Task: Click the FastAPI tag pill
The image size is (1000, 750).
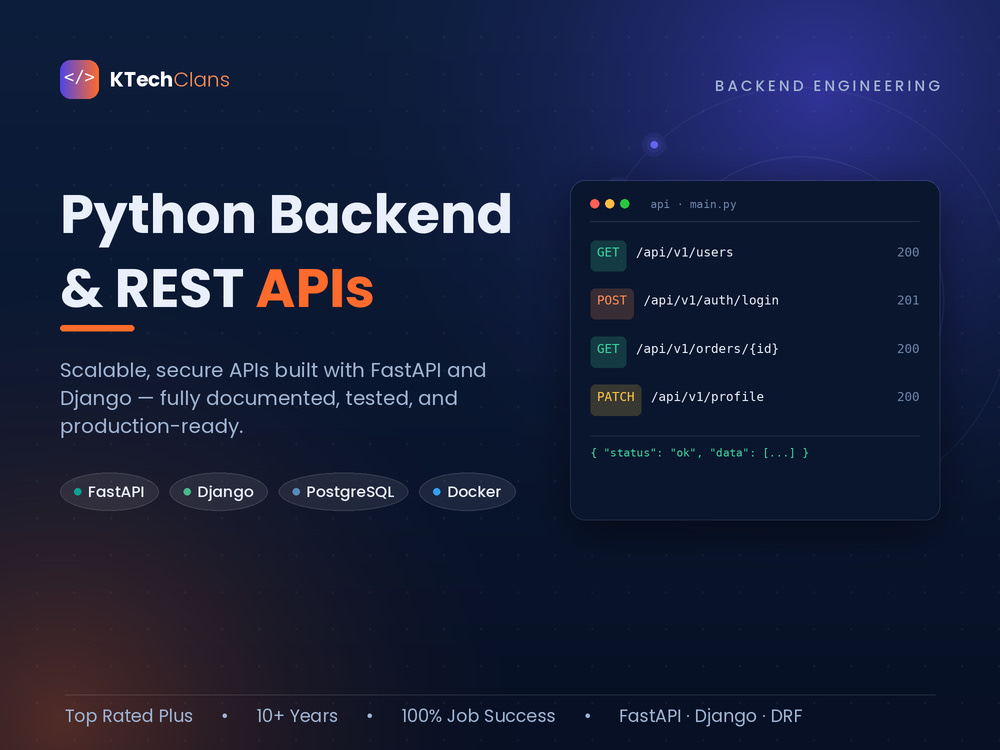Action: [x=109, y=492]
